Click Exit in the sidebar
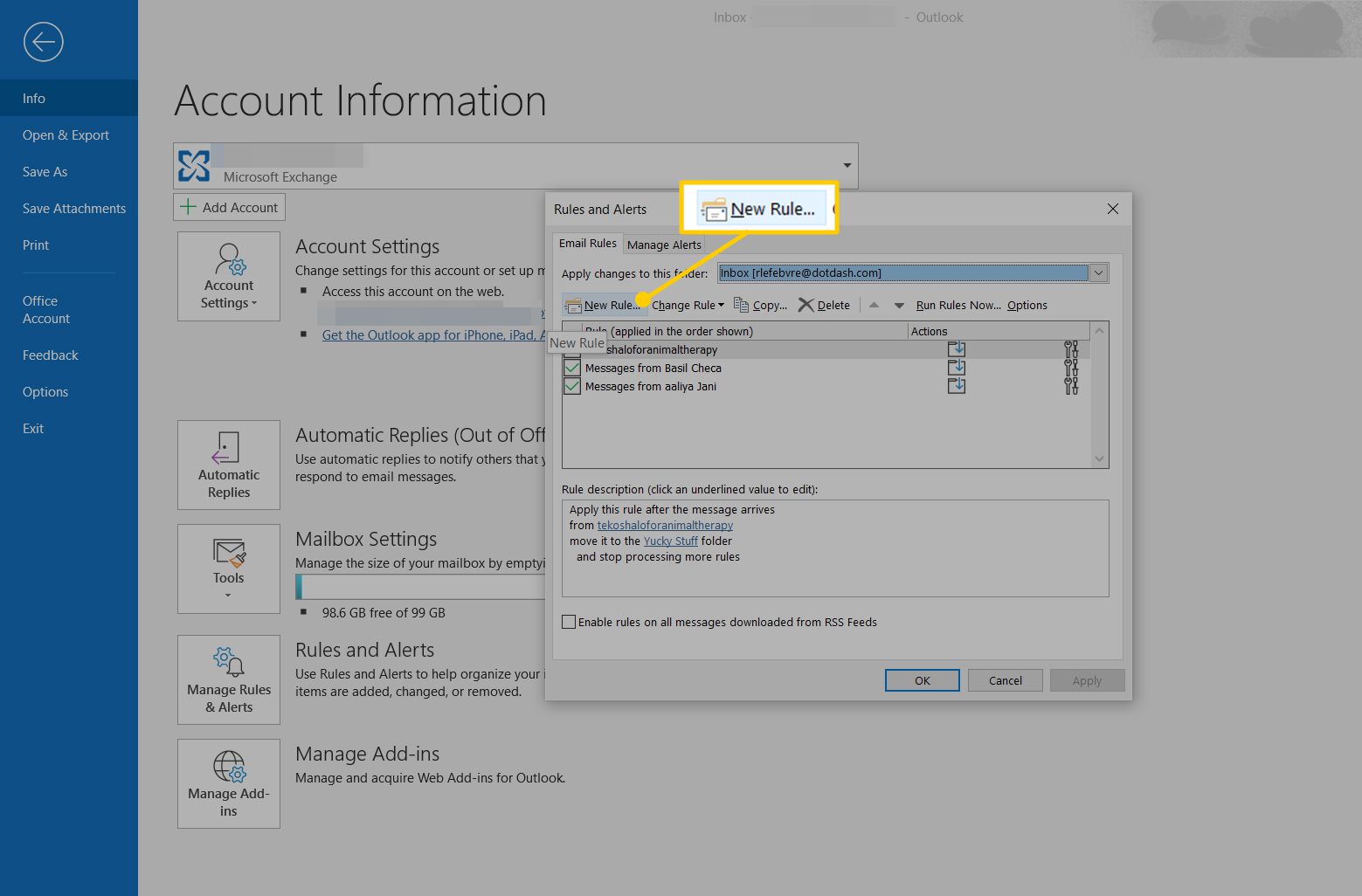 (x=69, y=428)
